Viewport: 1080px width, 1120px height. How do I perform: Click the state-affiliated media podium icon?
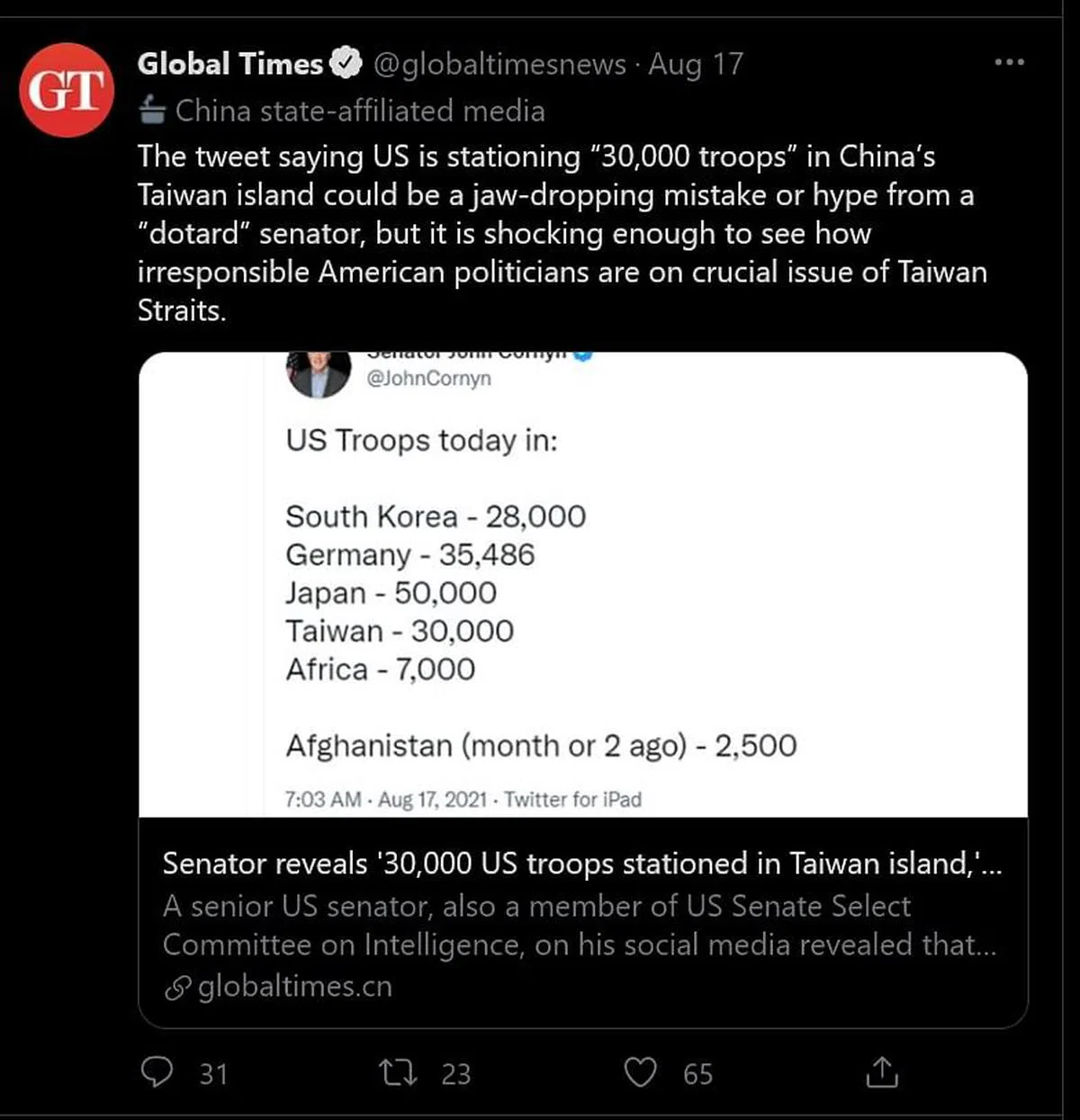tap(153, 111)
